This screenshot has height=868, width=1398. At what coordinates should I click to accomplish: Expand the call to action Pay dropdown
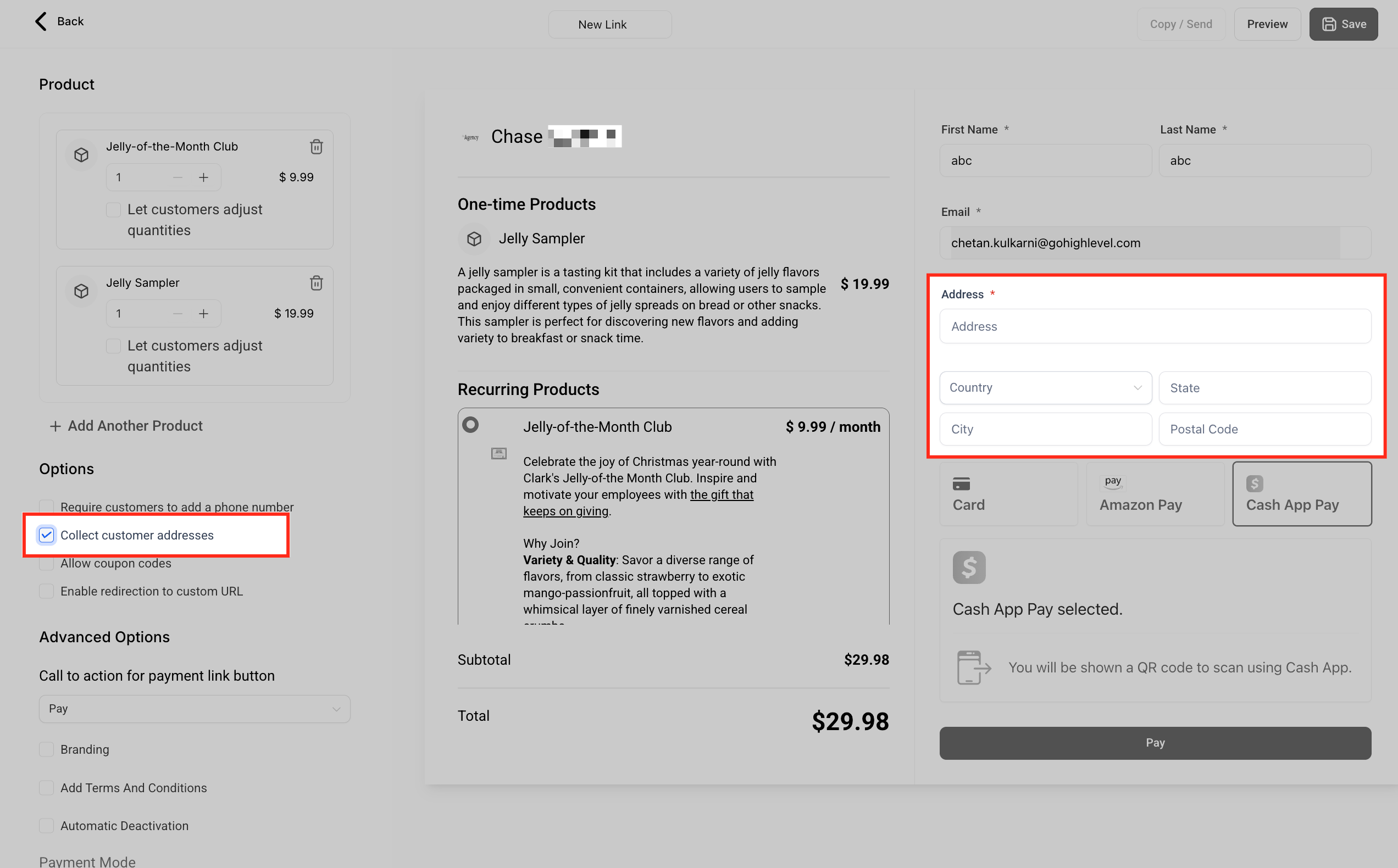(195, 708)
